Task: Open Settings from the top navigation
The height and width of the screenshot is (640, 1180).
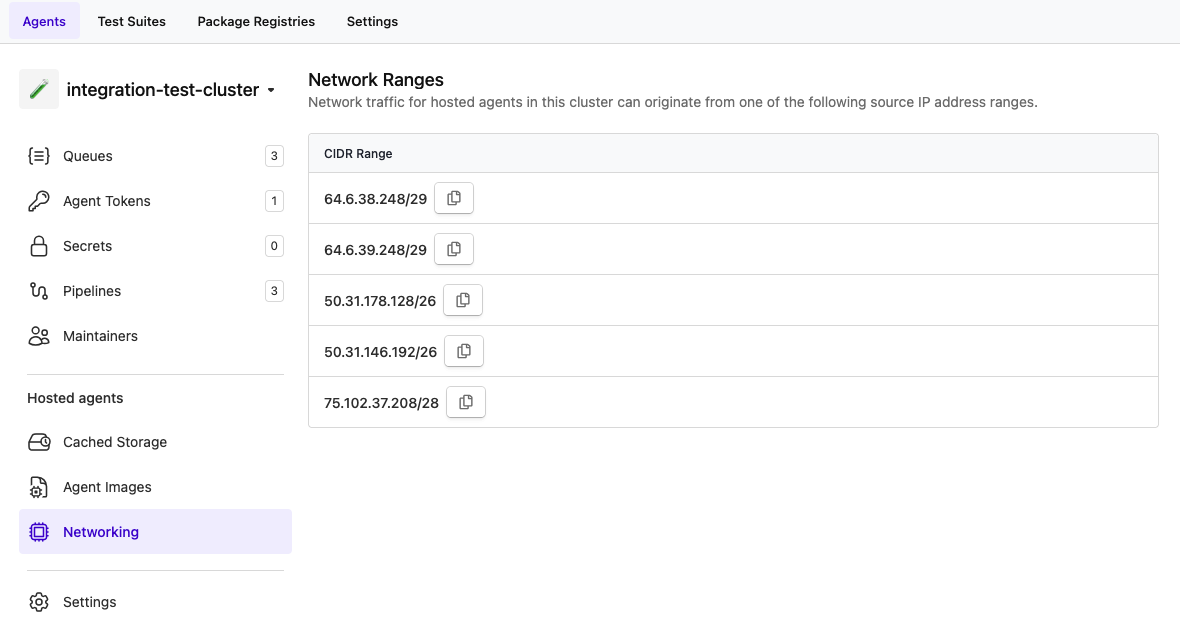Action: click(372, 21)
